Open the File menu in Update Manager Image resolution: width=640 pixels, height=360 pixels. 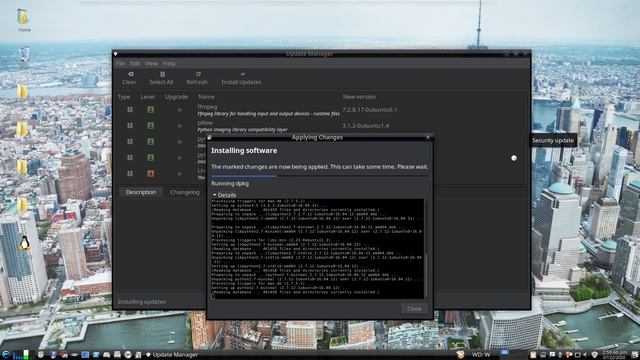click(120, 63)
